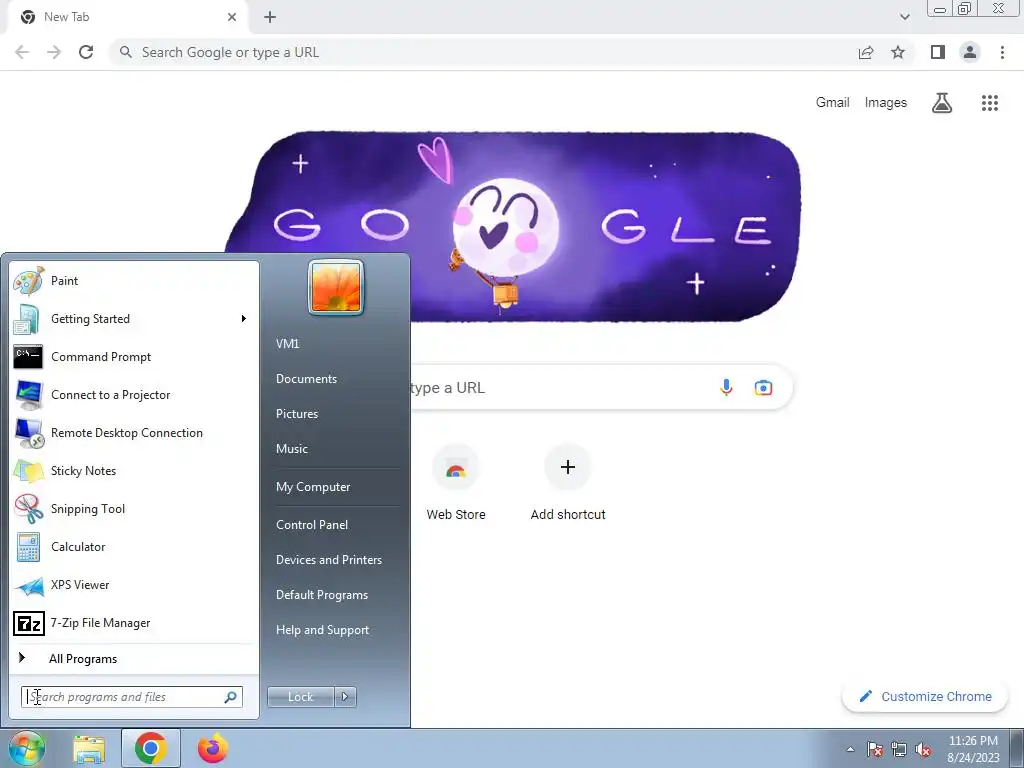
Task: Open Pictures from Start menu
Action: tap(296, 414)
